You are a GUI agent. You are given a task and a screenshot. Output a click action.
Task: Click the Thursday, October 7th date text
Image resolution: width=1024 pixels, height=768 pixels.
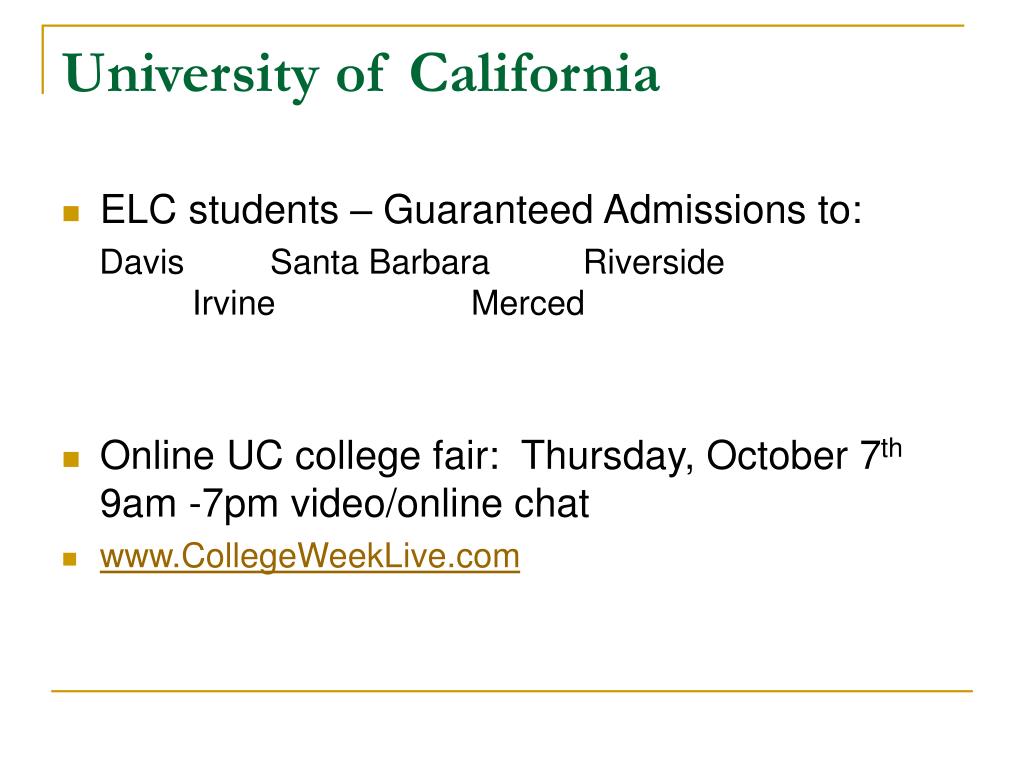click(x=712, y=455)
